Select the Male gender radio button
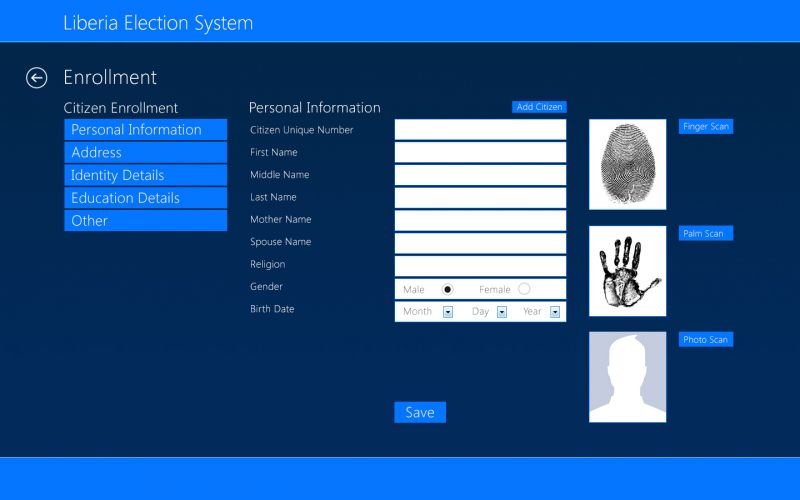Screen dimensions: 800x500 point(447,289)
